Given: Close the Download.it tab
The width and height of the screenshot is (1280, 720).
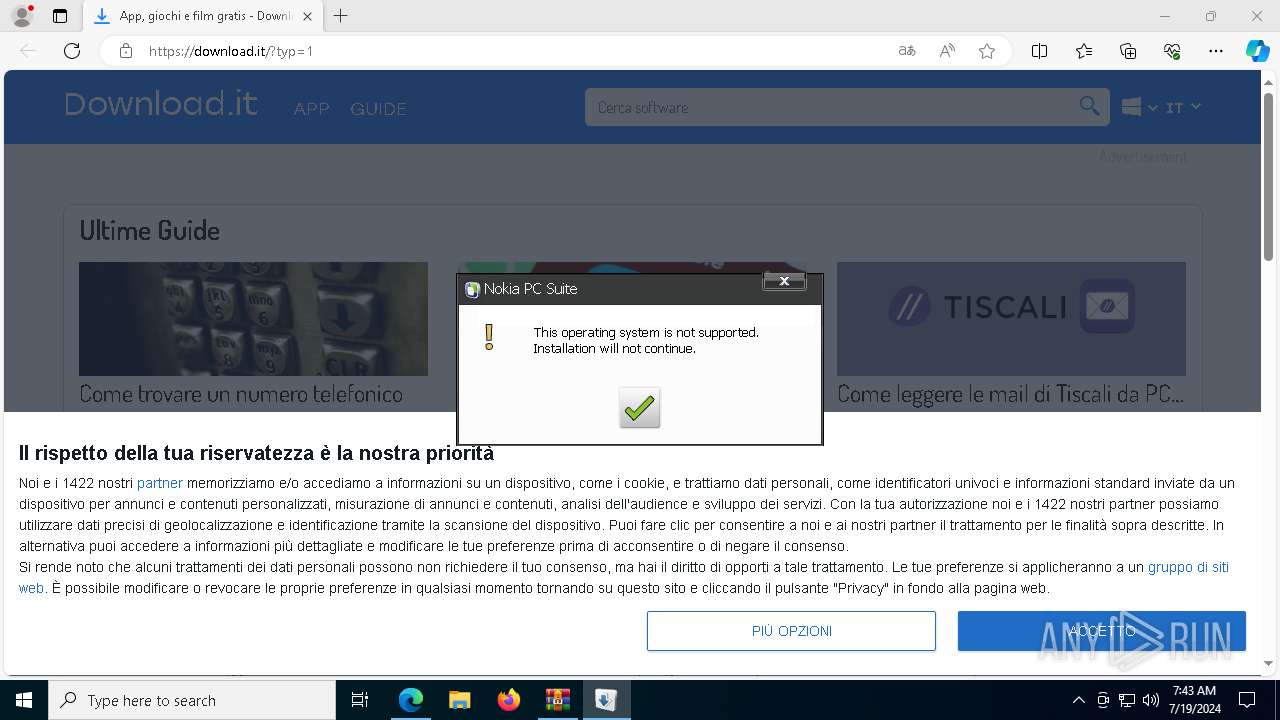Looking at the screenshot, I should (307, 16).
